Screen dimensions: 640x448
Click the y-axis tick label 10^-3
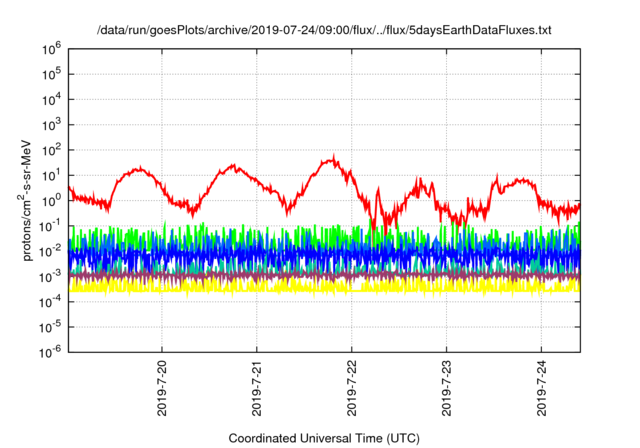(x=51, y=276)
